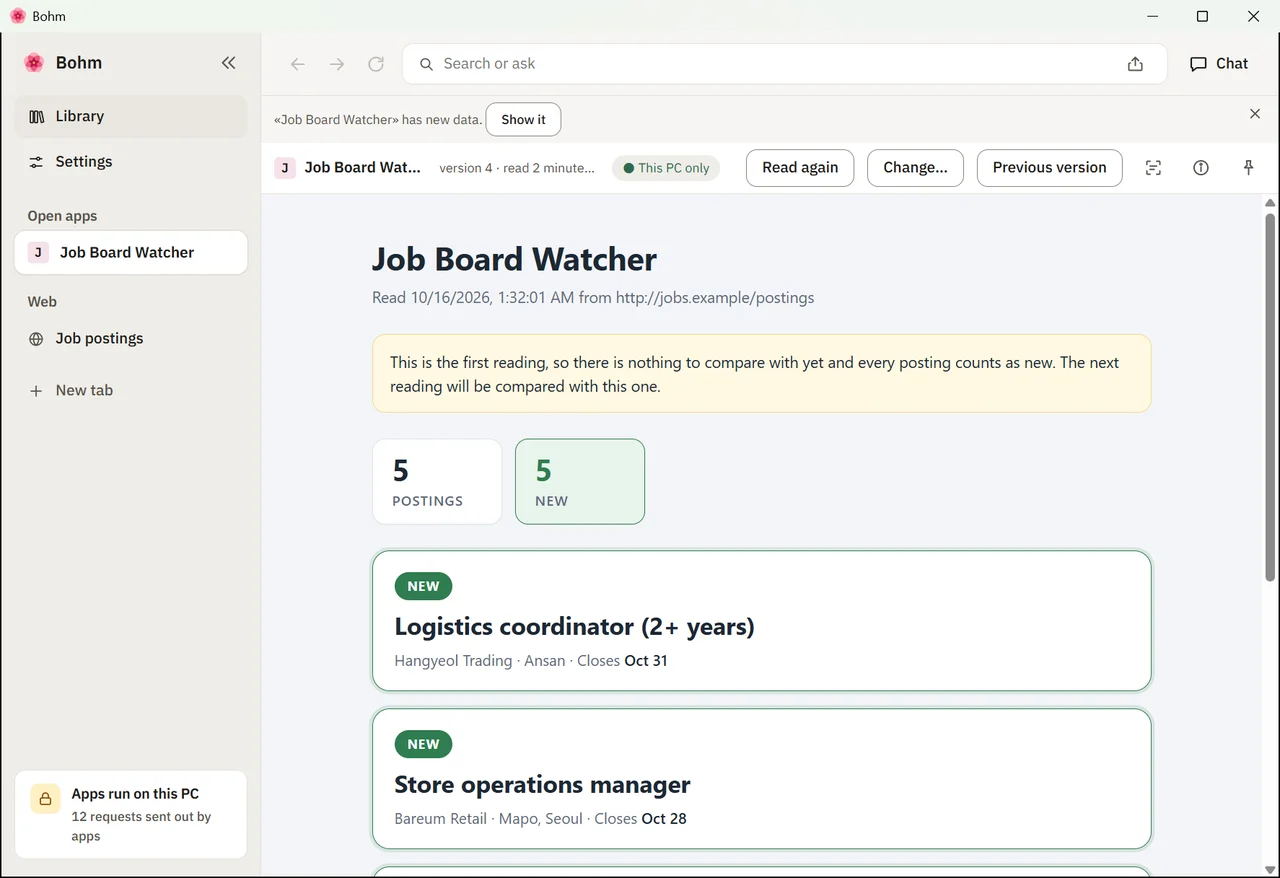
Task: Click the scan frame icon in the app toolbar
Action: [x=1153, y=168]
